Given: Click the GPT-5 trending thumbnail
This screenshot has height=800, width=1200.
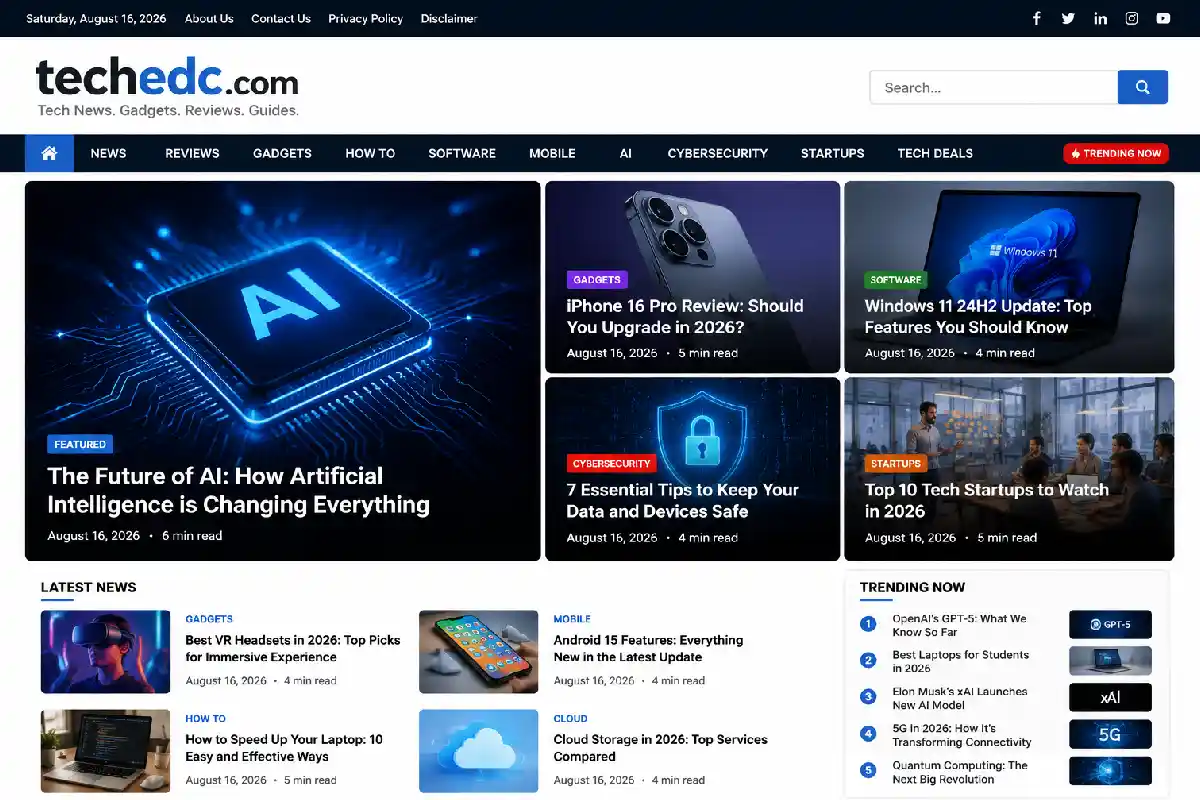Looking at the screenshot, I should pyautogui.click(x=1110, y=625).
